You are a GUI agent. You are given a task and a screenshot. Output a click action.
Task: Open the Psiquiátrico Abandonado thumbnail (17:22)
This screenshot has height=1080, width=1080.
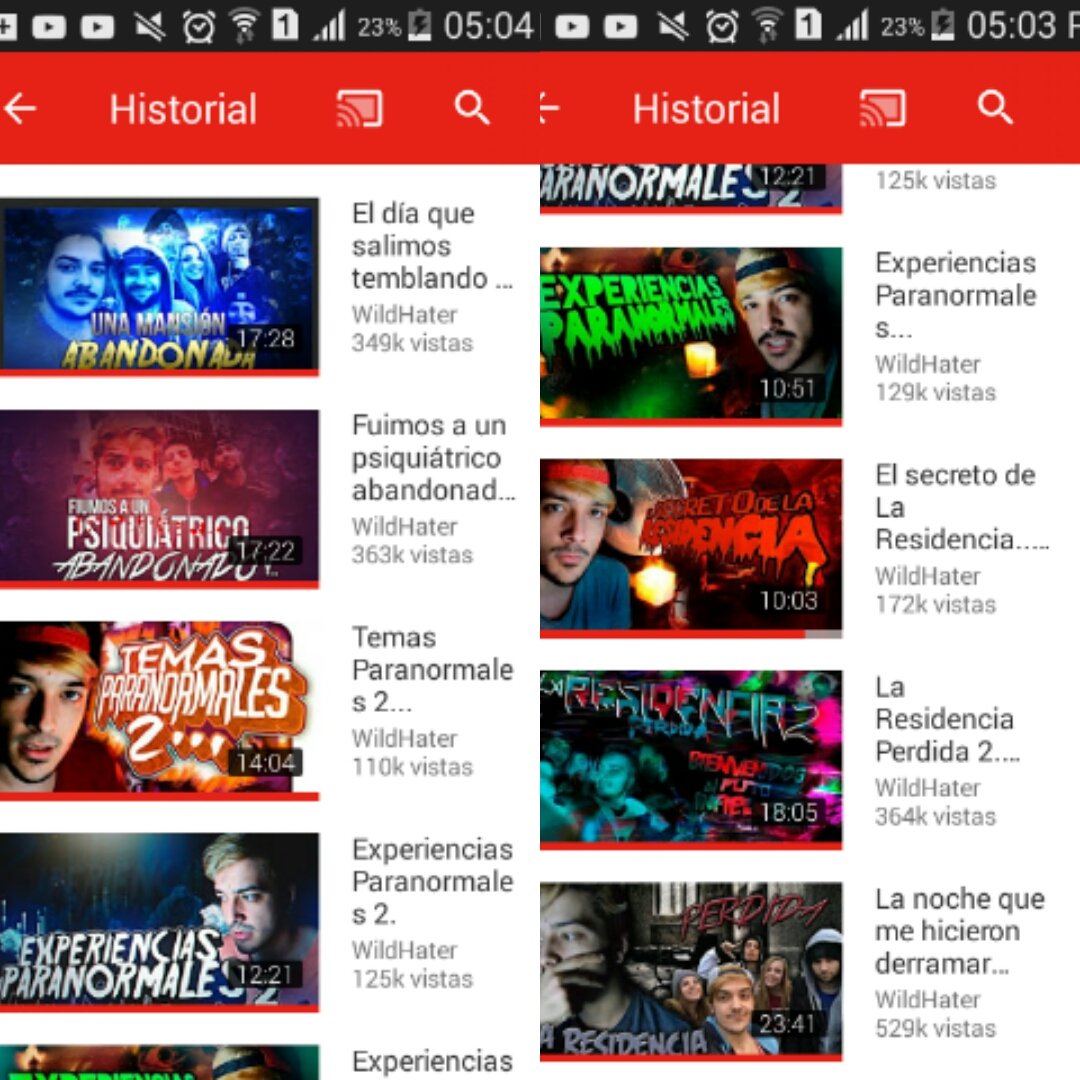click(x=159, y=497)
